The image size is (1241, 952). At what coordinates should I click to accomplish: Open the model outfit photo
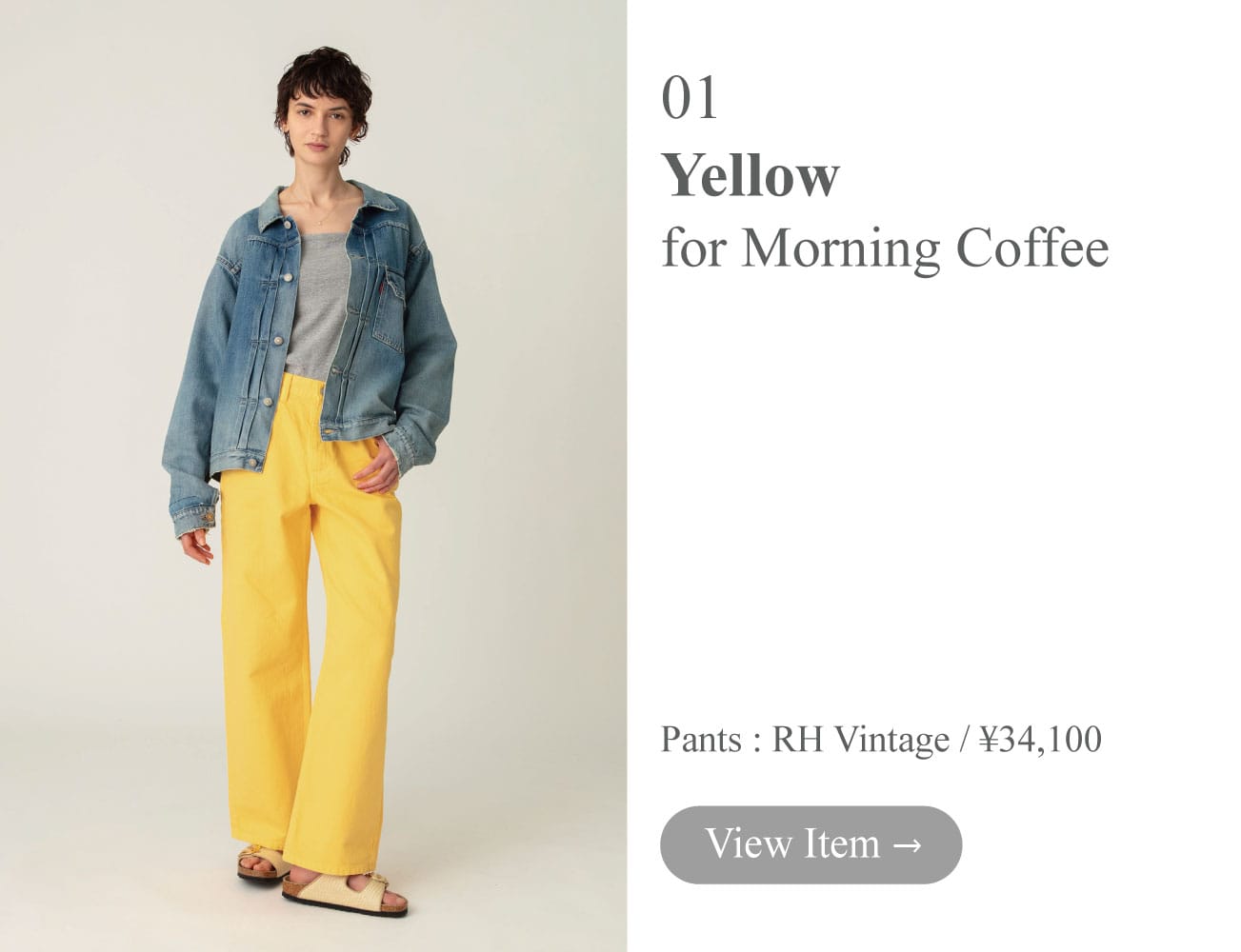click(x=313, y=476)
